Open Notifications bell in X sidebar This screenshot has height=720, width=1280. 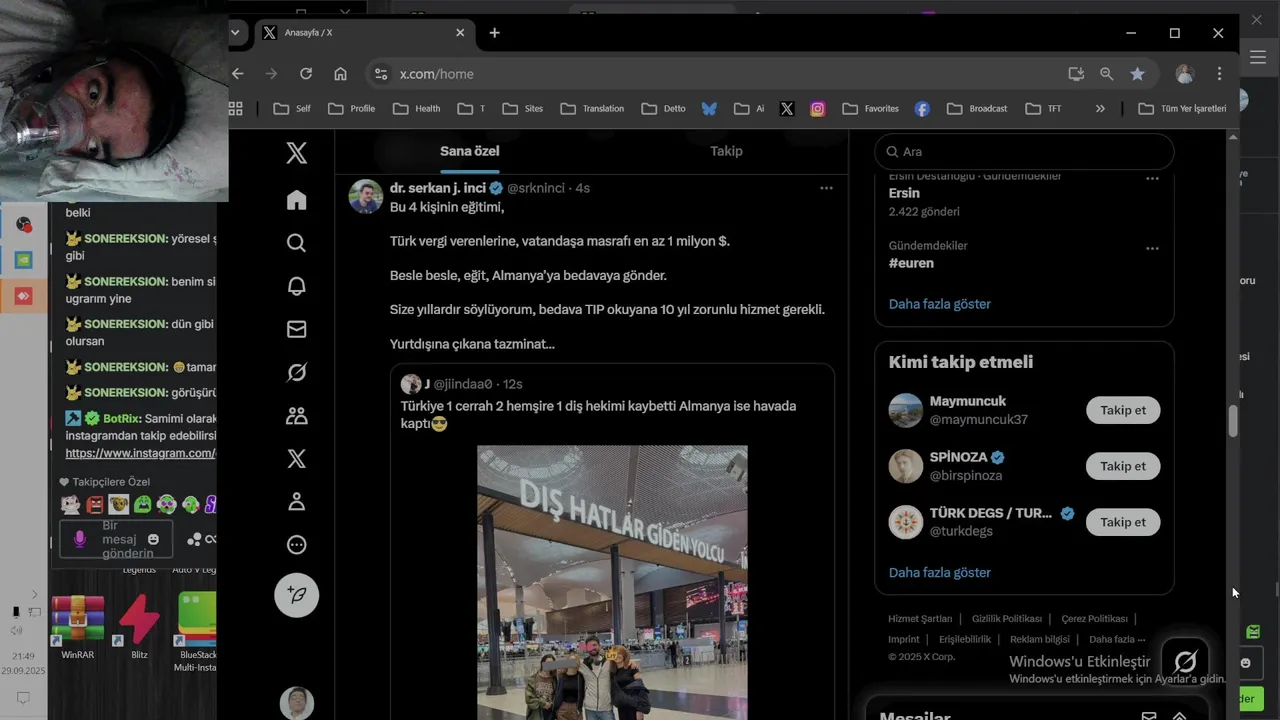coord(296,286)
